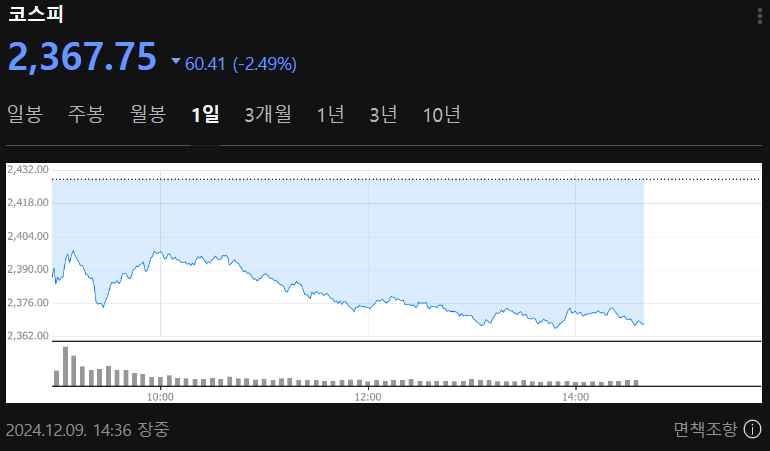The width and height of the screenshot is (770, 451).
Task: Click the 2,432.00 price axis label
Action: click(x=28, y=170)
